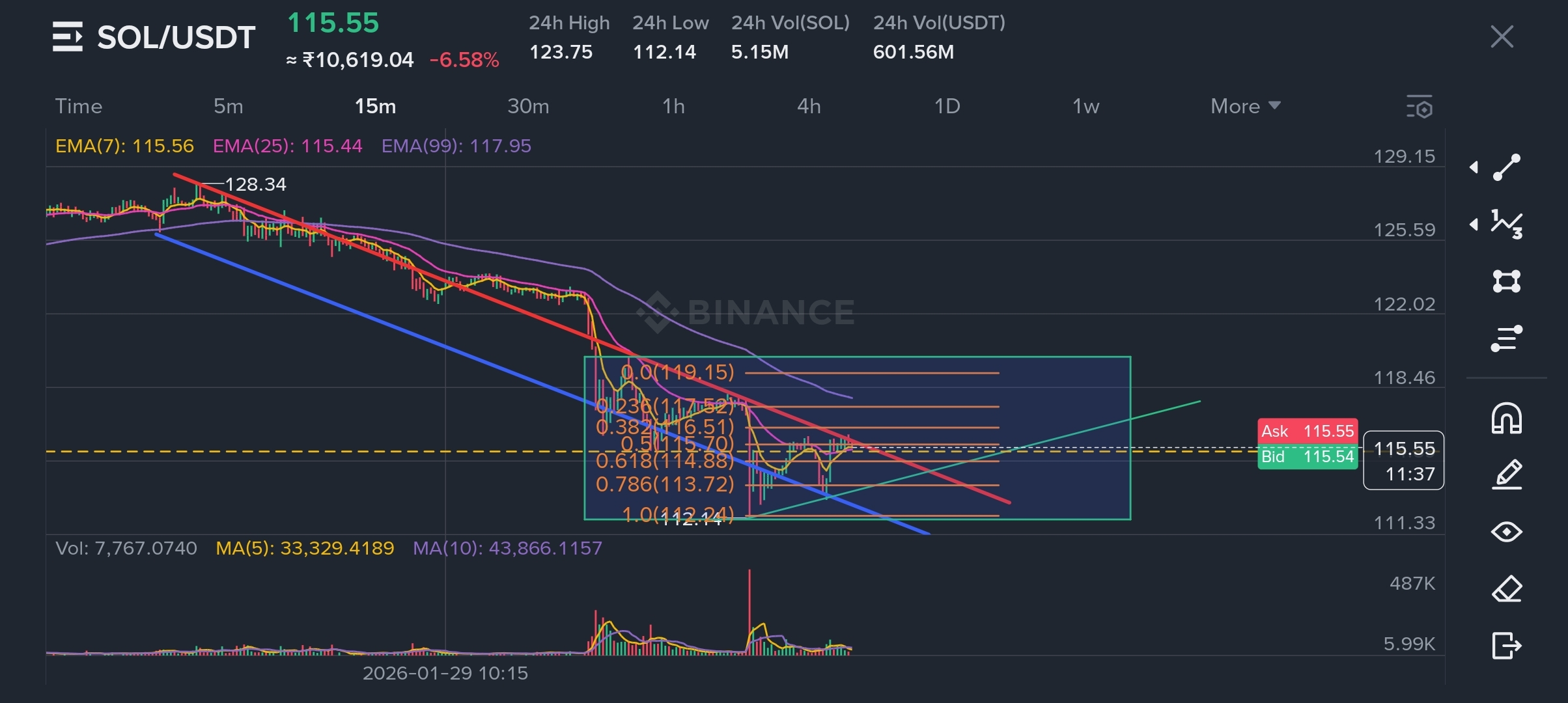Select the trend line drawing tool
1568x703 pixels.
pyautogui.click(x=1507, y=167)
